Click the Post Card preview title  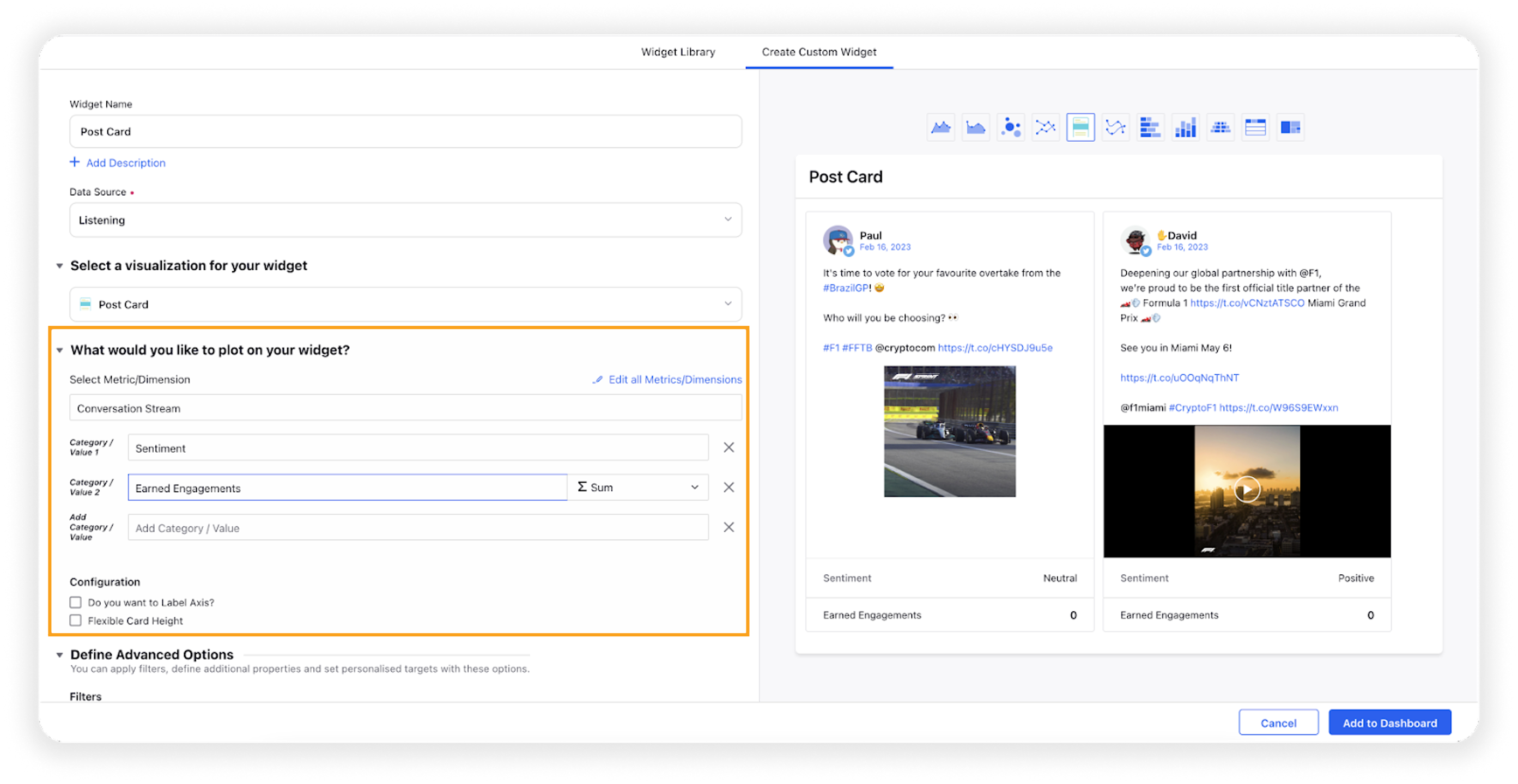point(845,177)
